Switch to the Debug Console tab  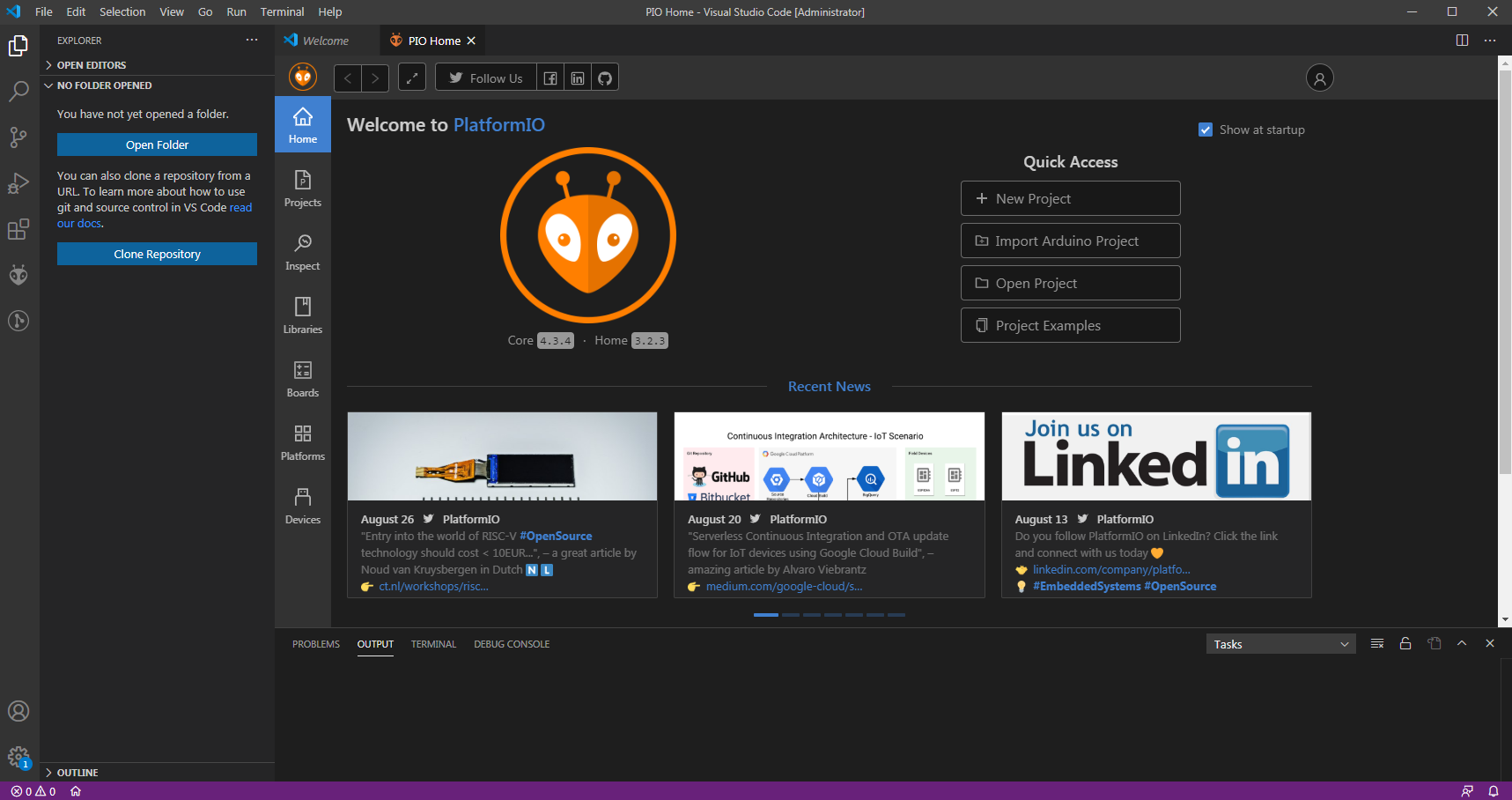(512, 644)
